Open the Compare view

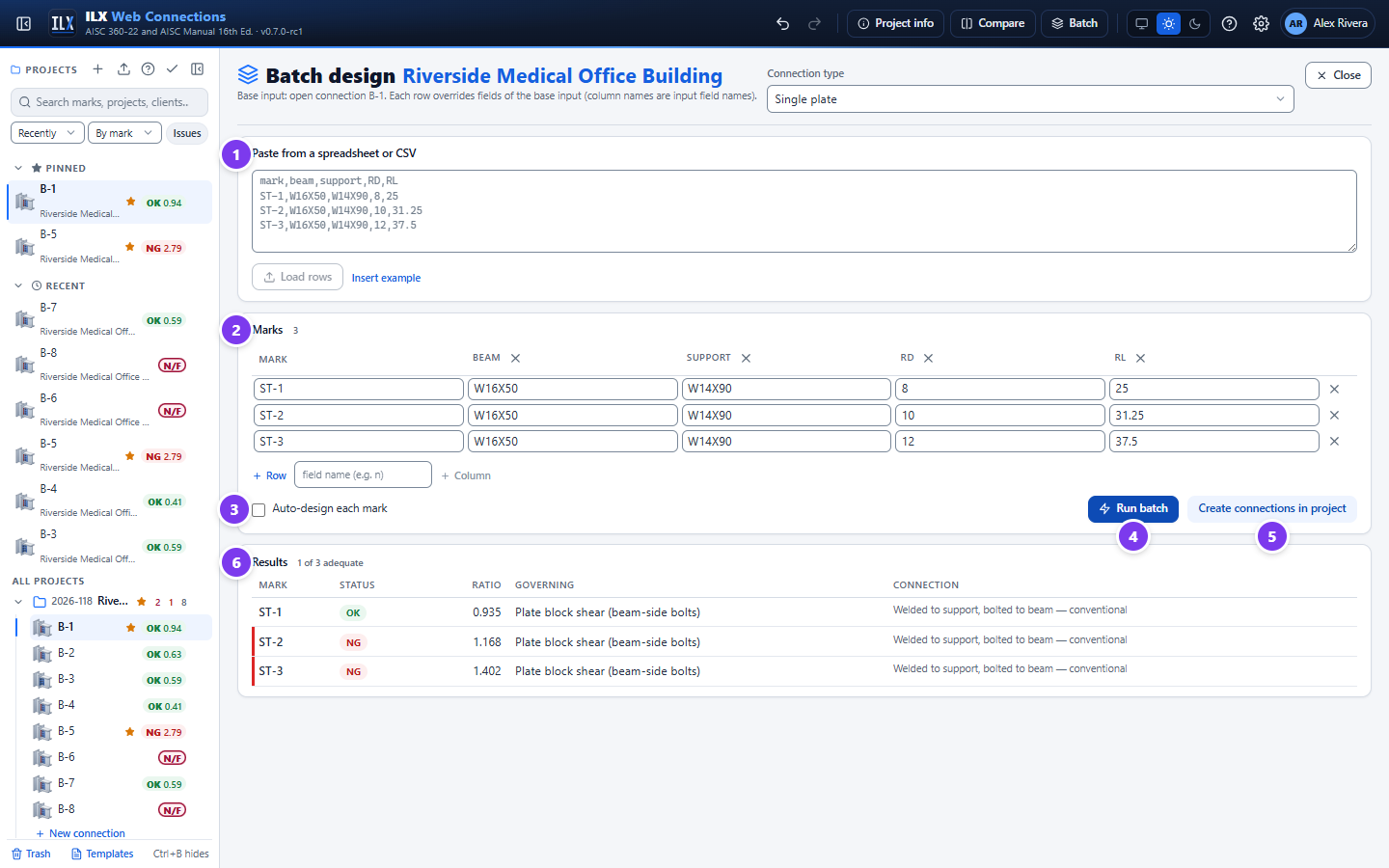tap(993, 23)
